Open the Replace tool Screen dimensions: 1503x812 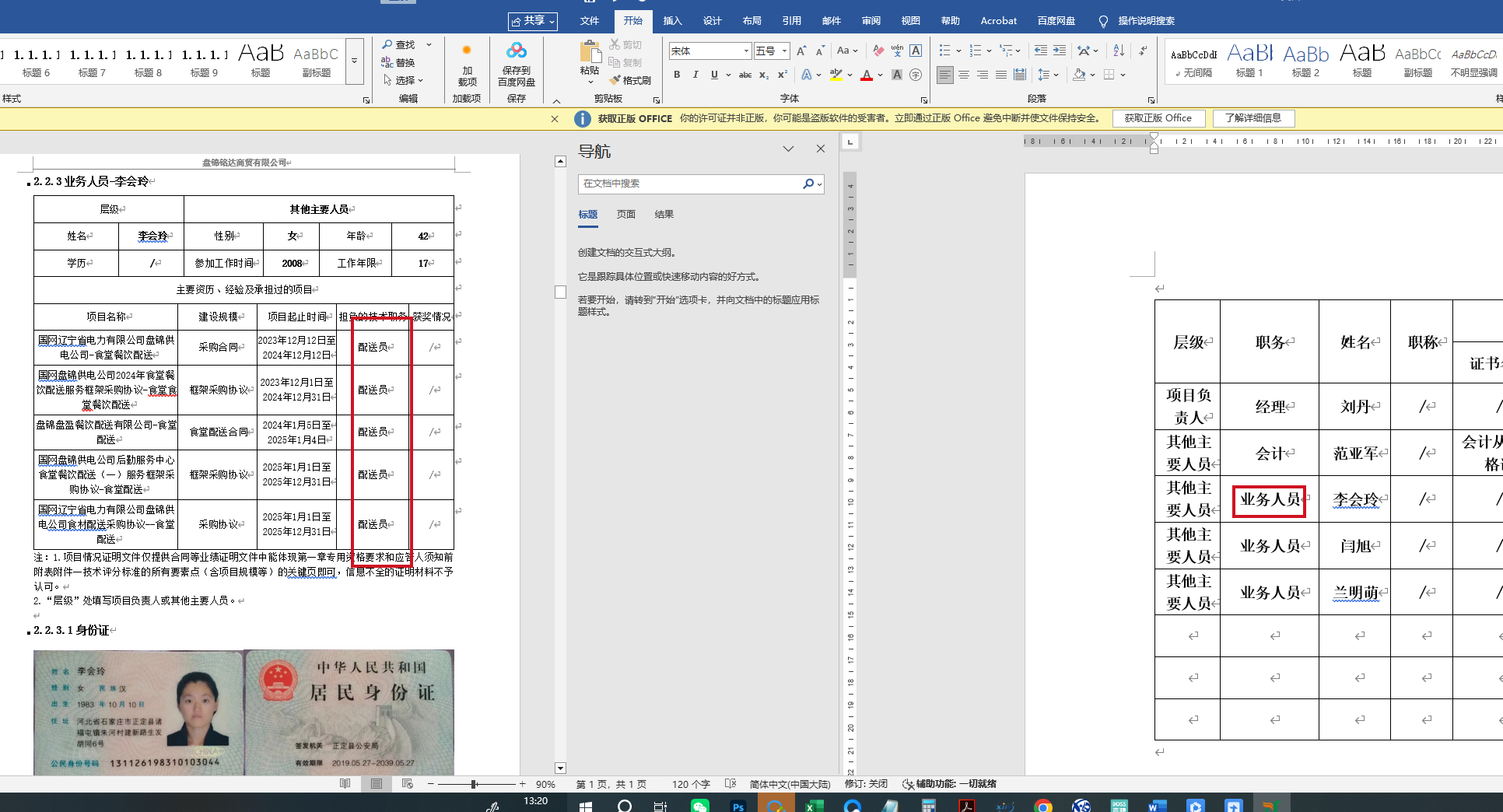point(398,63)
